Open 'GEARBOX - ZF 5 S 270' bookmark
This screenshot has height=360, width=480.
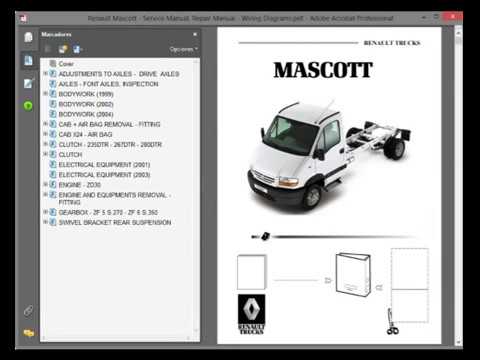[108, 212]
